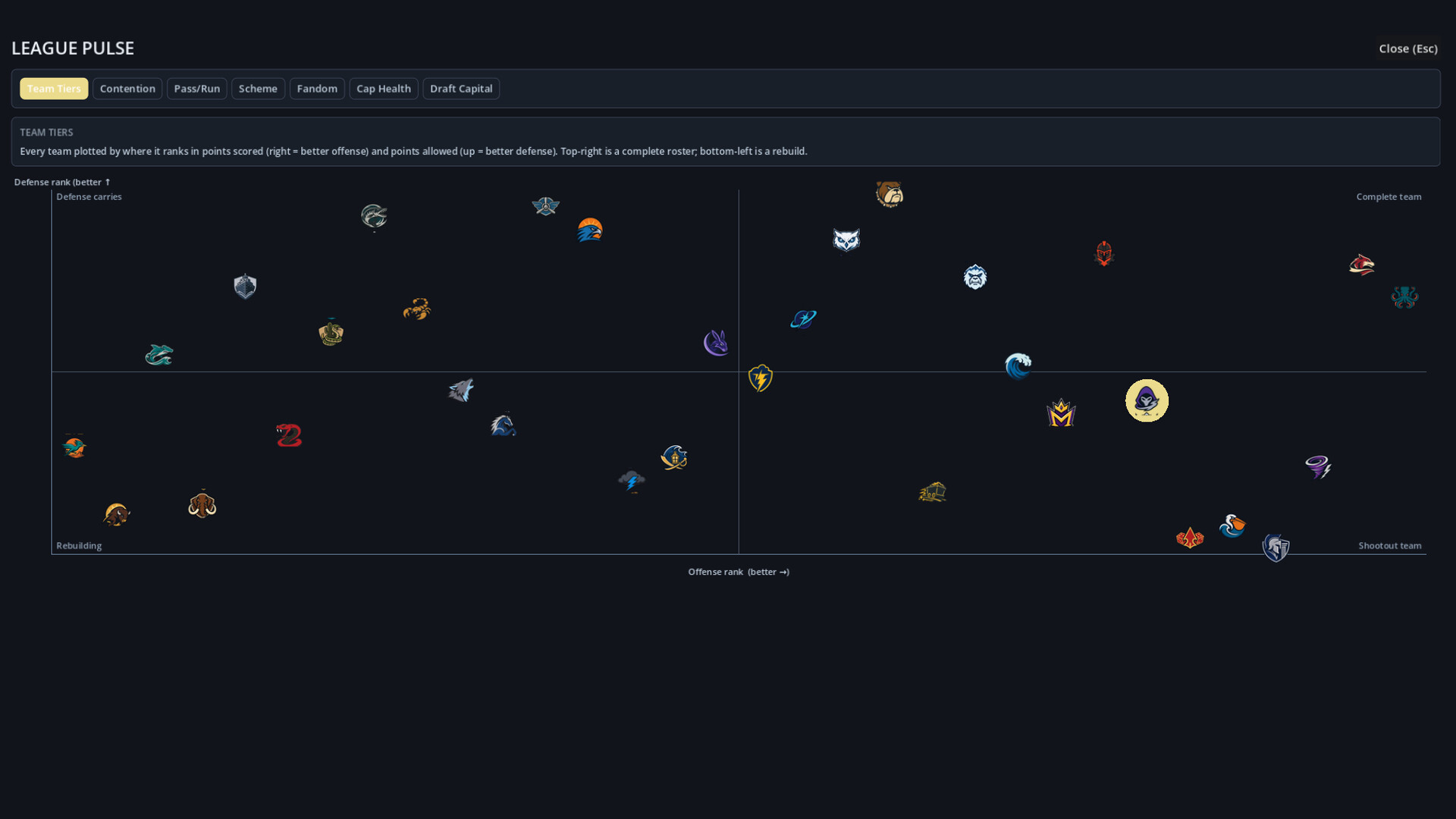Image resolution: width=1456 pixels, height=819 pixels.
Task: Select the orange and teal bird logo
Action: tap(74, 447)
